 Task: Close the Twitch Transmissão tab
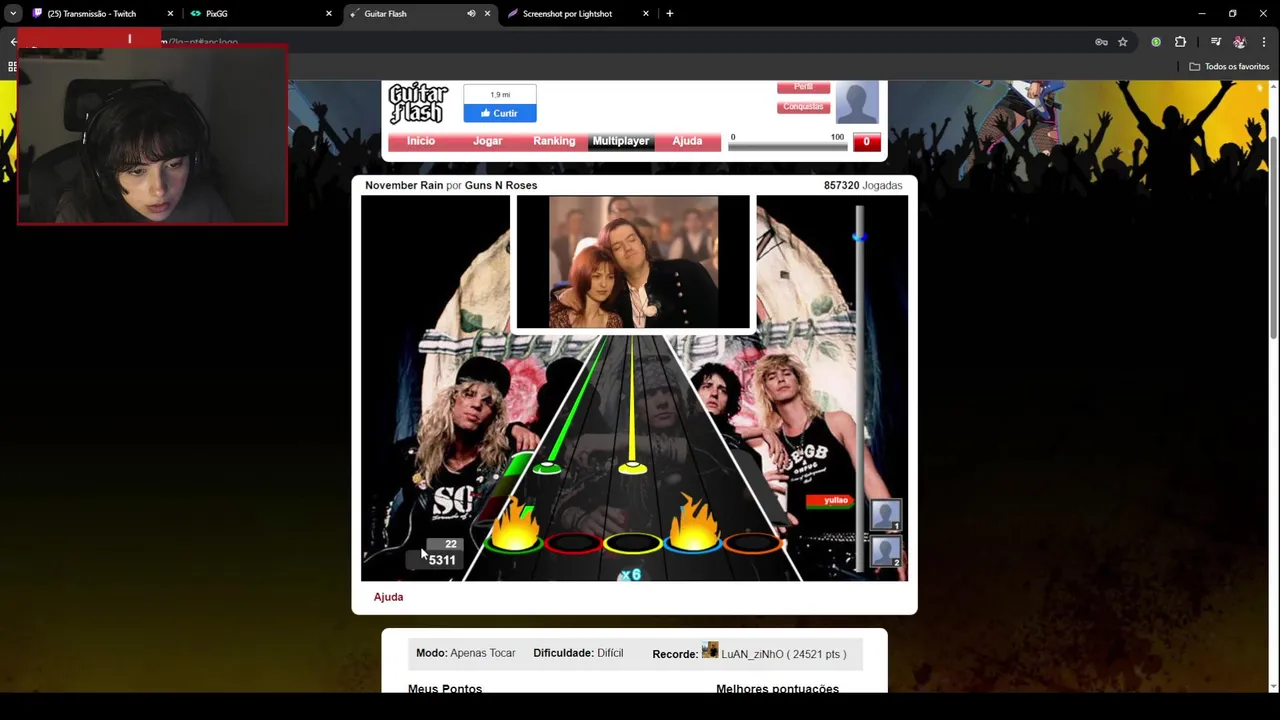coord(170,14)
